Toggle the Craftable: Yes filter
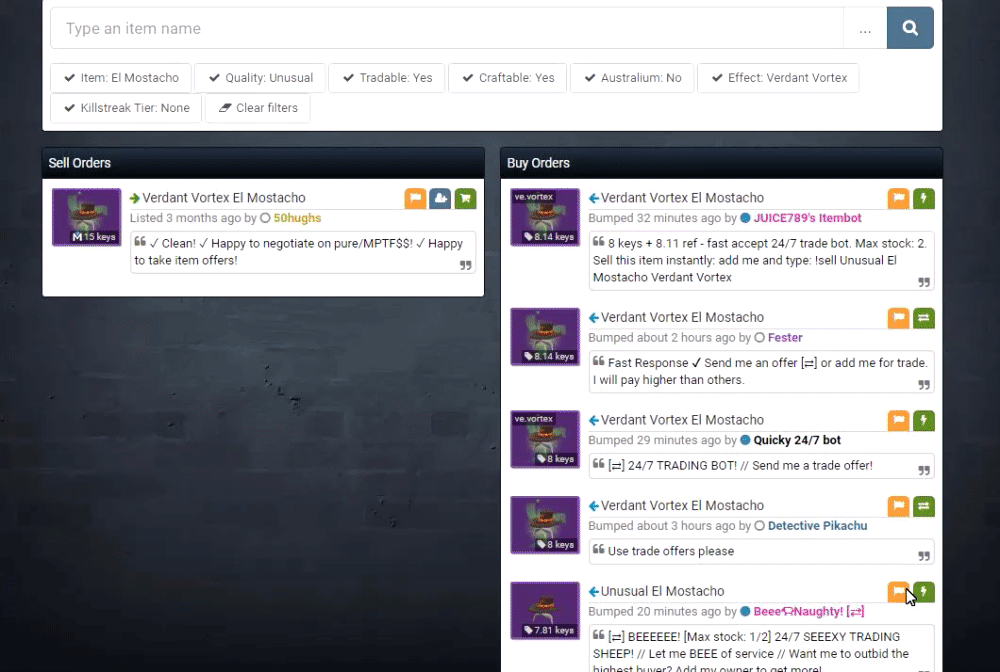The image size is (1000, 672). [508, 78]
